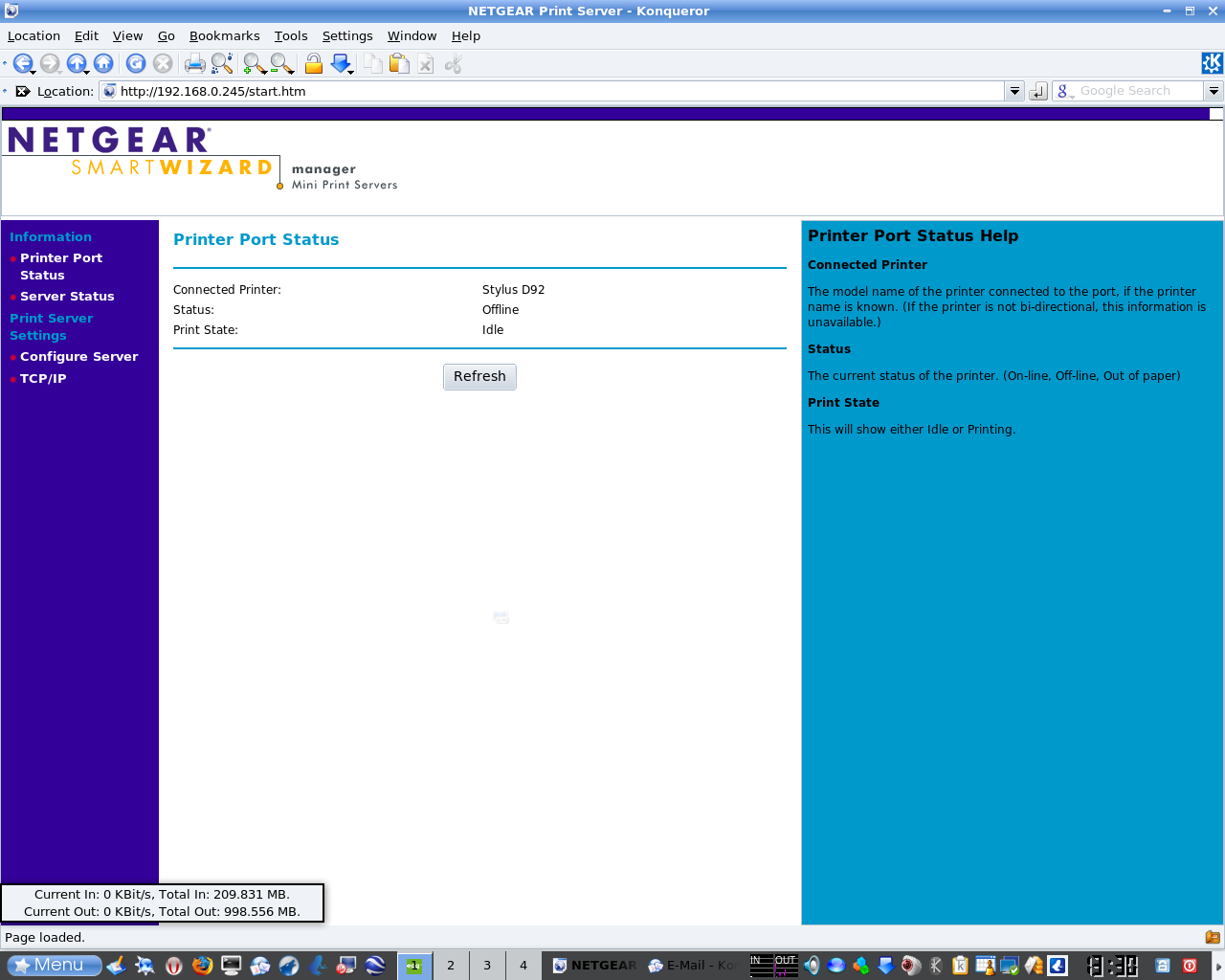Open the Printer Port Status link
1225x980 pixels.
(x=61, y=267)
